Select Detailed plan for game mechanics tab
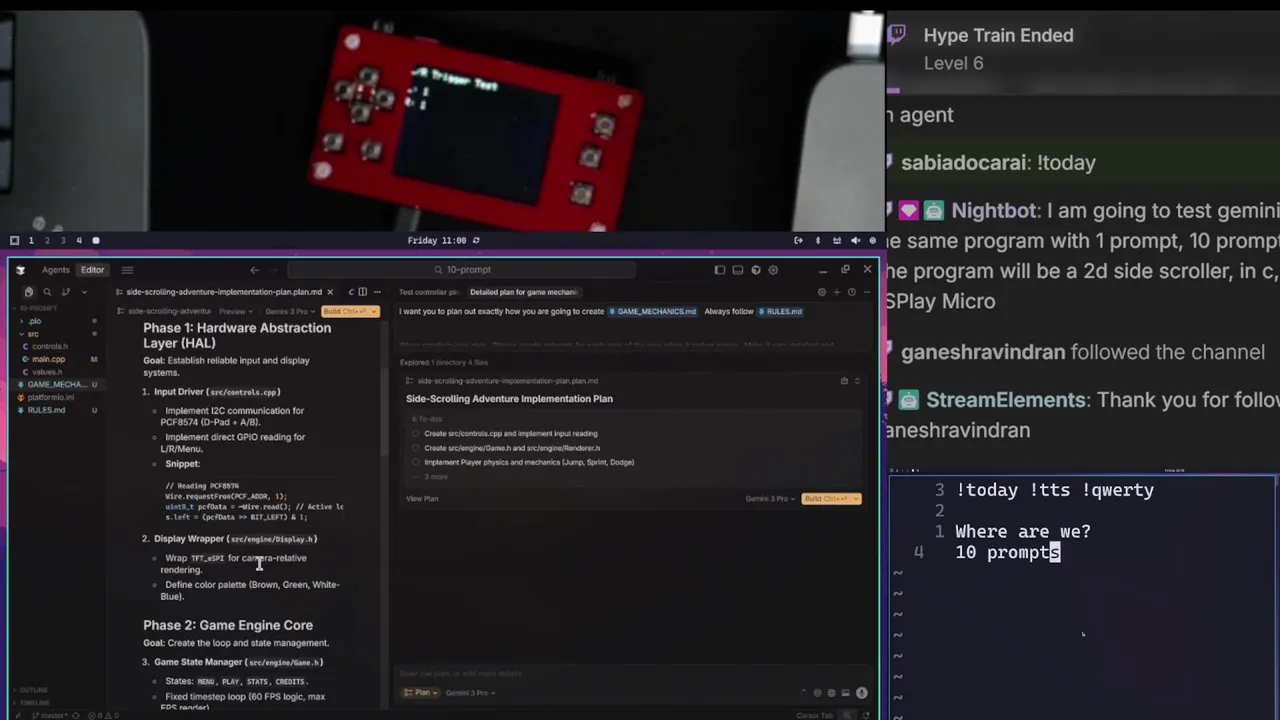This screenshot has height=720, width=1280. [x=523, y=292]
